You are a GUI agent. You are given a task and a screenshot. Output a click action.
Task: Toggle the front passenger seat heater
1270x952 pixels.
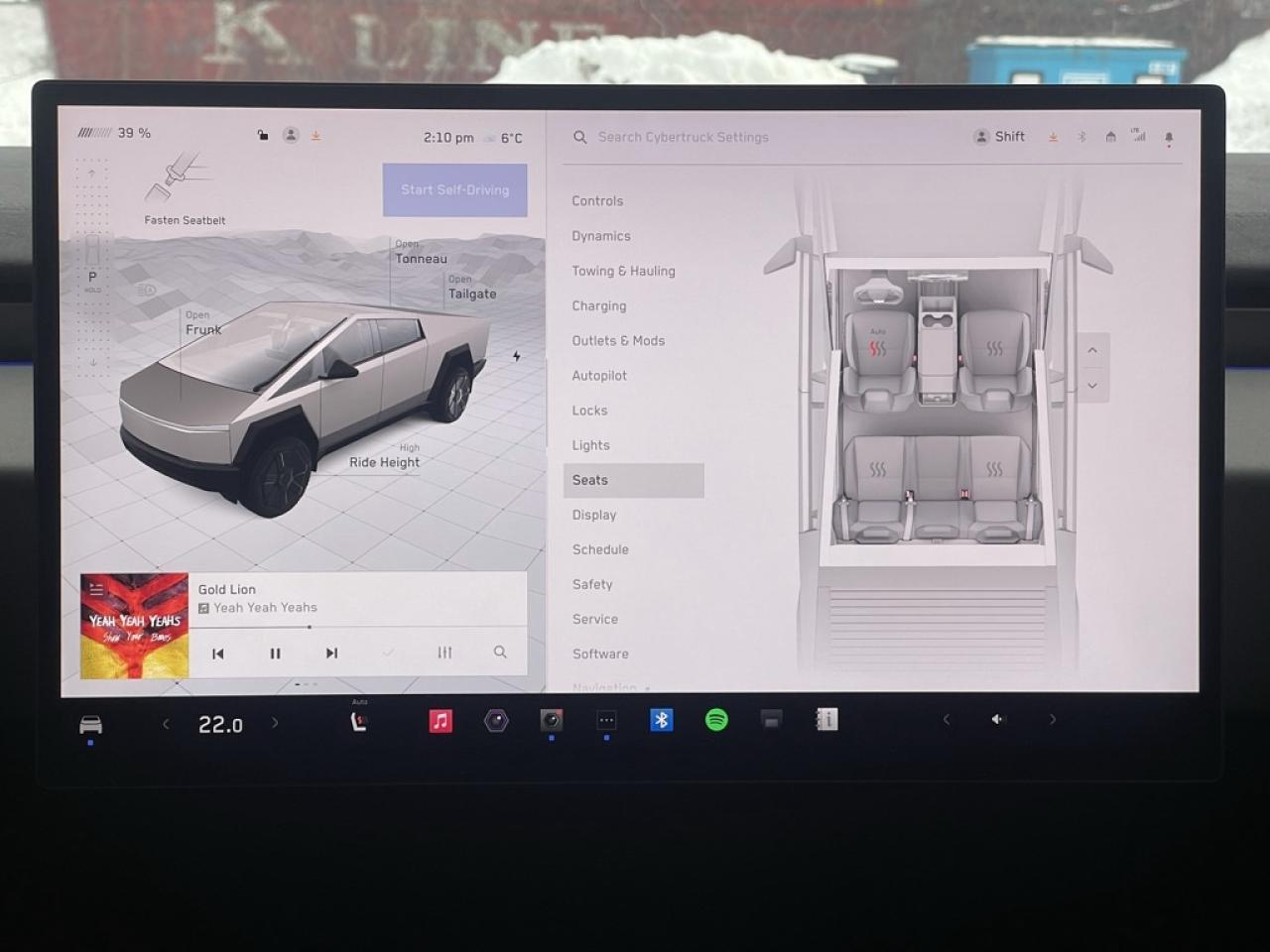[x=996, y=347]
